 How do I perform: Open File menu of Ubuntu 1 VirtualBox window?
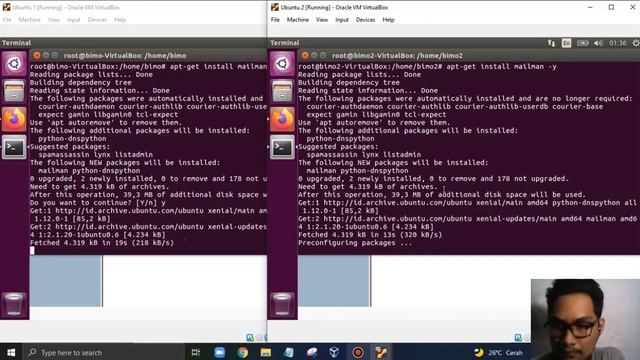(7, 20)
